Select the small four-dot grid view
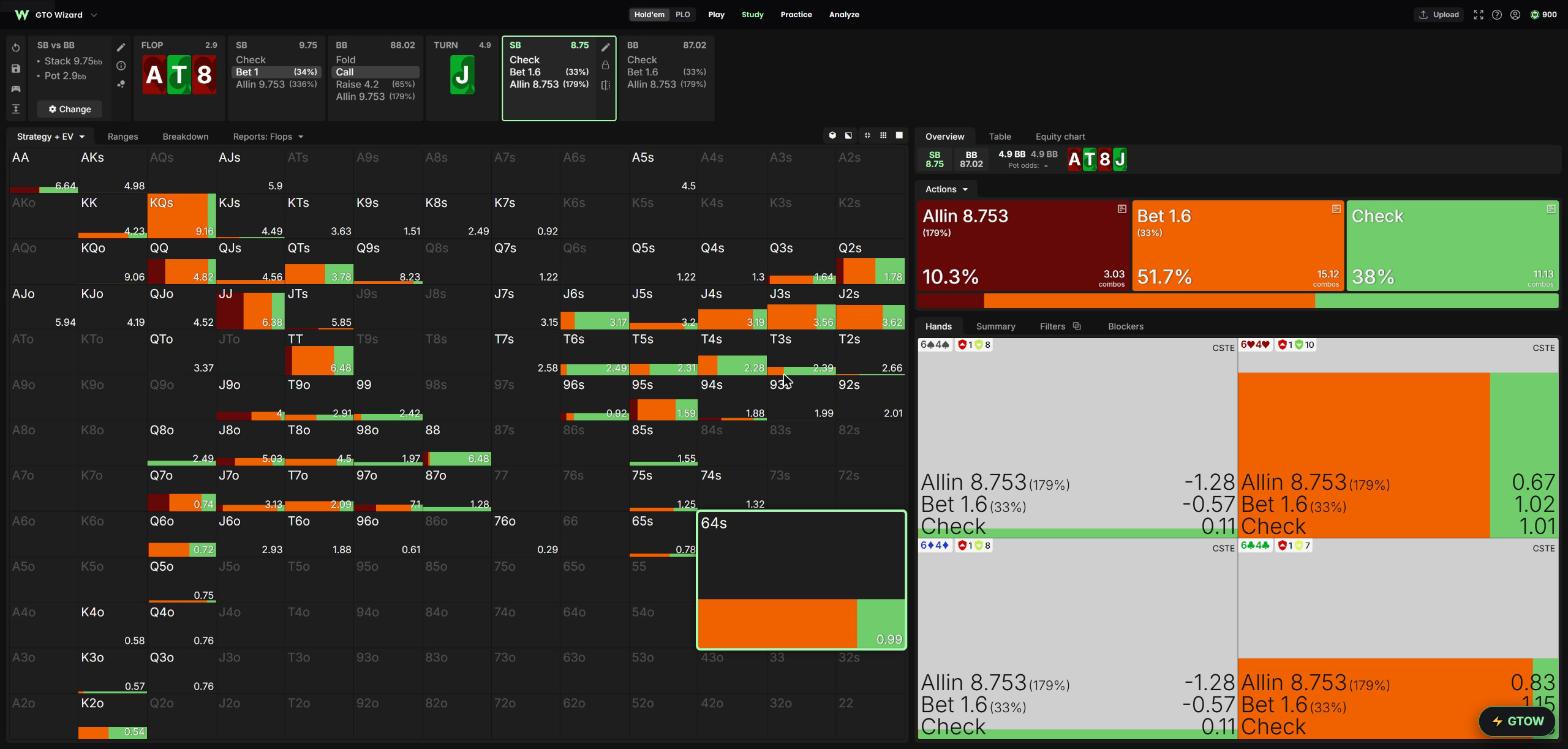Viewport: 1568px width, 749px height. [x=867, y=136]
